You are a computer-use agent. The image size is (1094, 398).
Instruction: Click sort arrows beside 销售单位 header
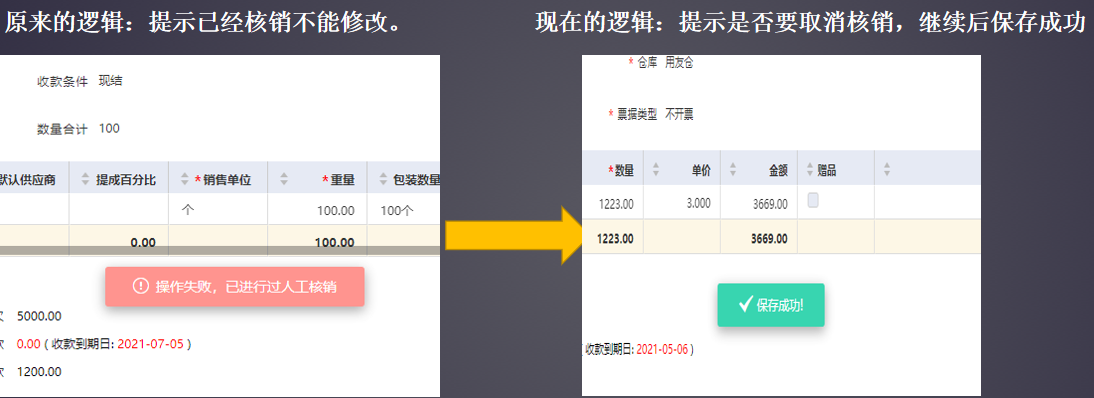click(x=186, y=180)
